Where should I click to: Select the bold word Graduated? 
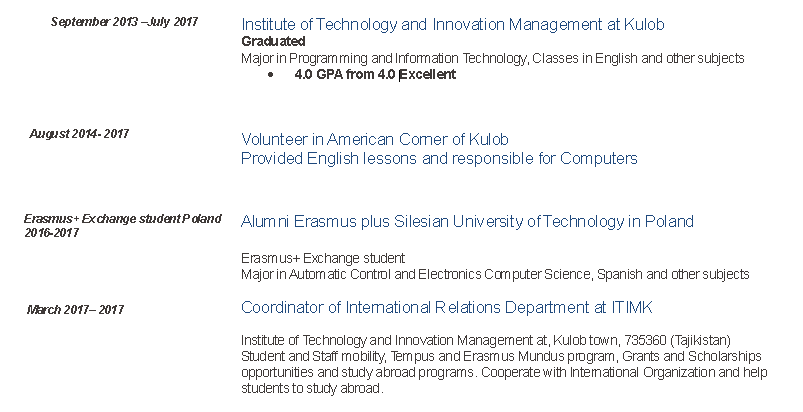273,41
